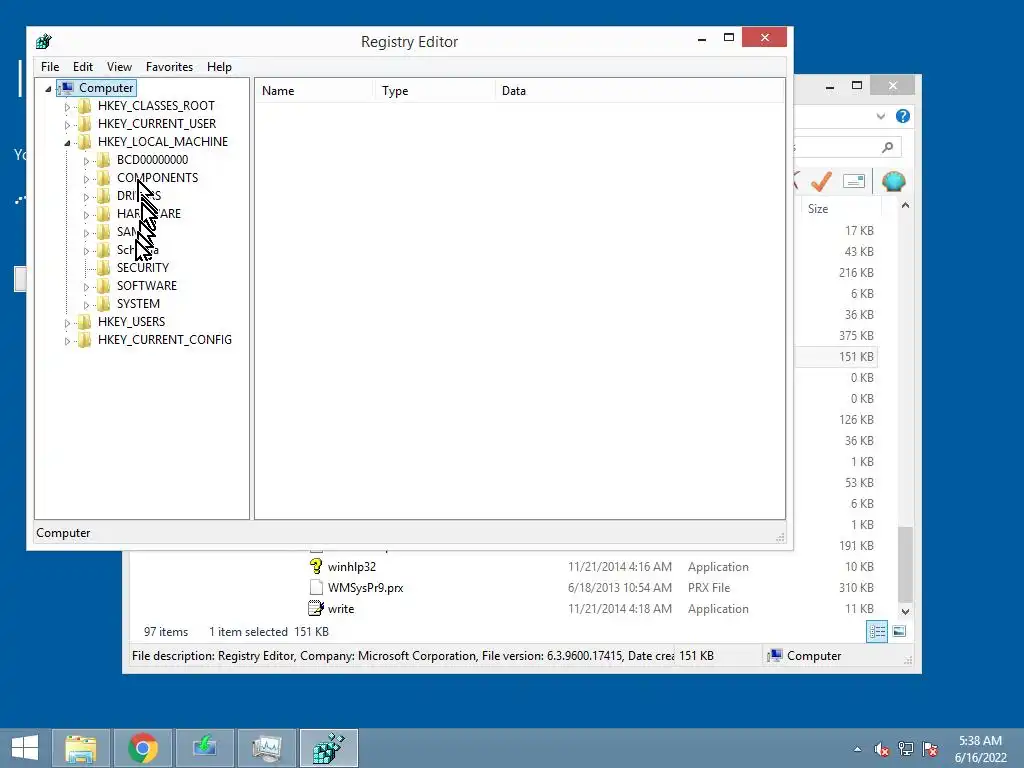Collapse the HKEY_LOCAL_MACHINE key arrow

click(x=67, y=142)
